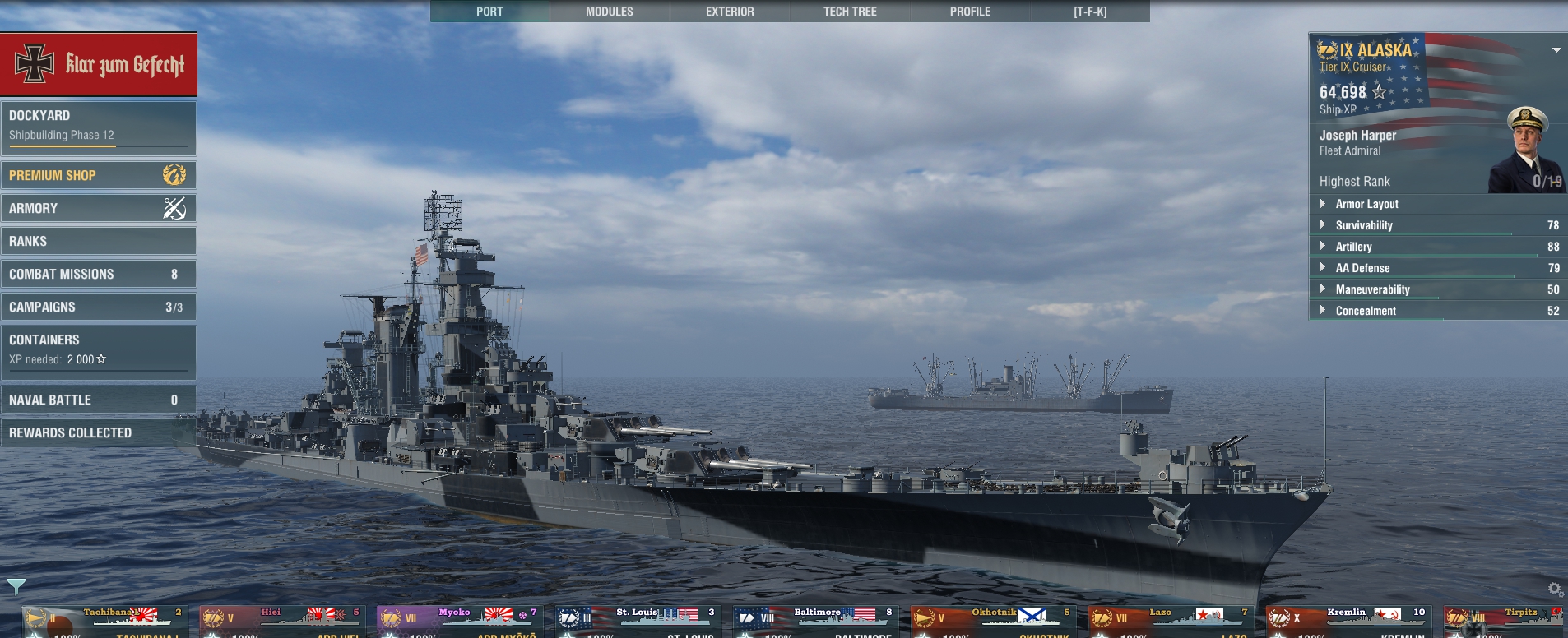The height and width of the screenshot is (638, 1568).
Task: Click Tachibana destroyer class icon in carousel
Action: click(x=36, y=618)
